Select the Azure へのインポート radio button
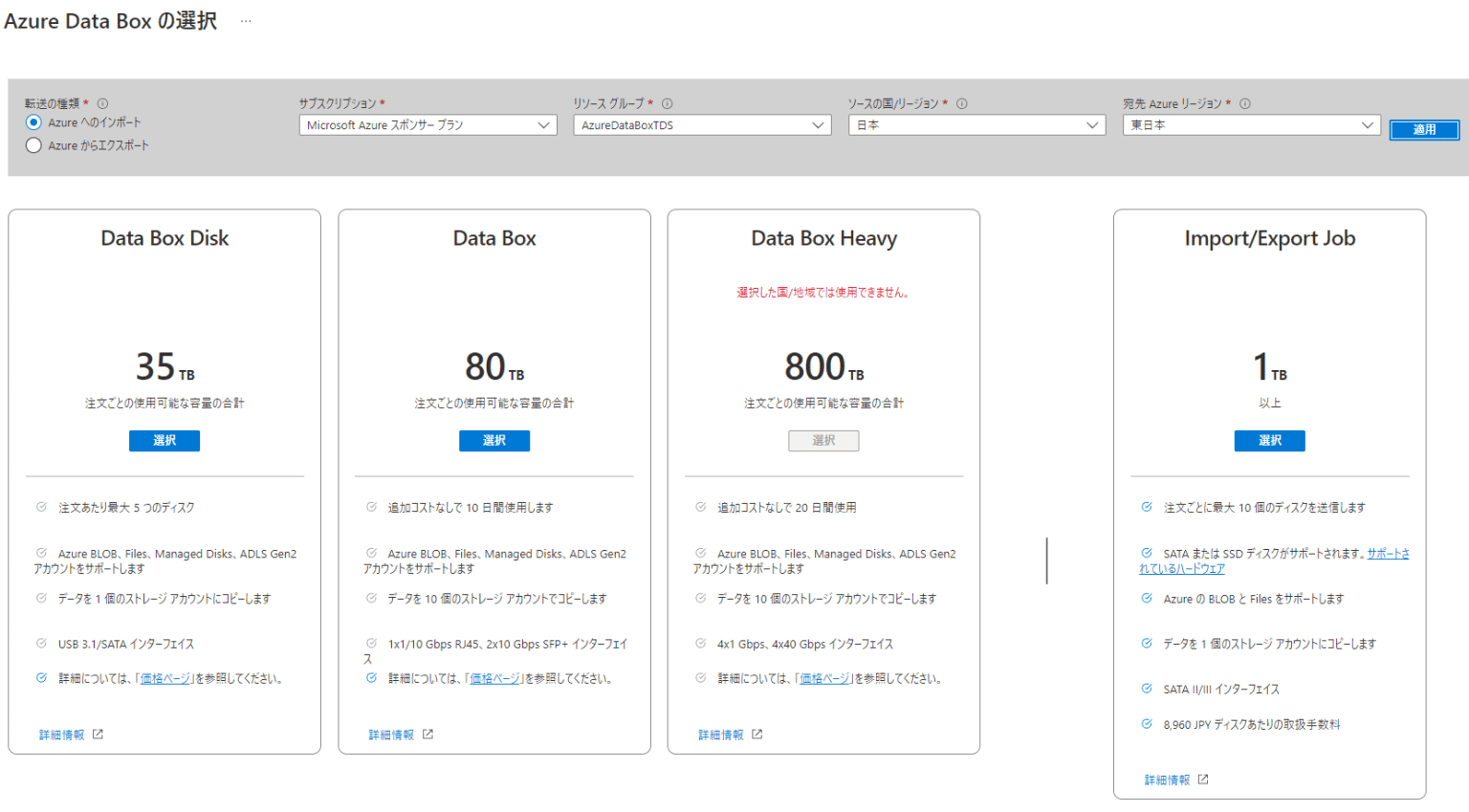1469x812 pixels. pos(34,122)
